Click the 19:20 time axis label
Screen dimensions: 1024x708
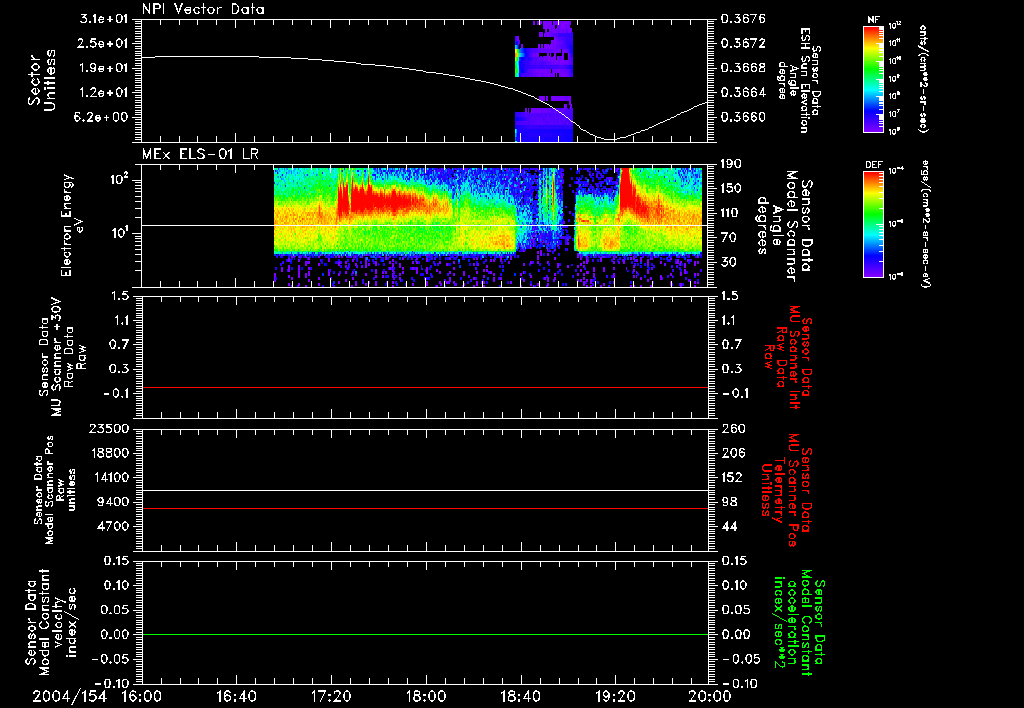coord(615,696)
